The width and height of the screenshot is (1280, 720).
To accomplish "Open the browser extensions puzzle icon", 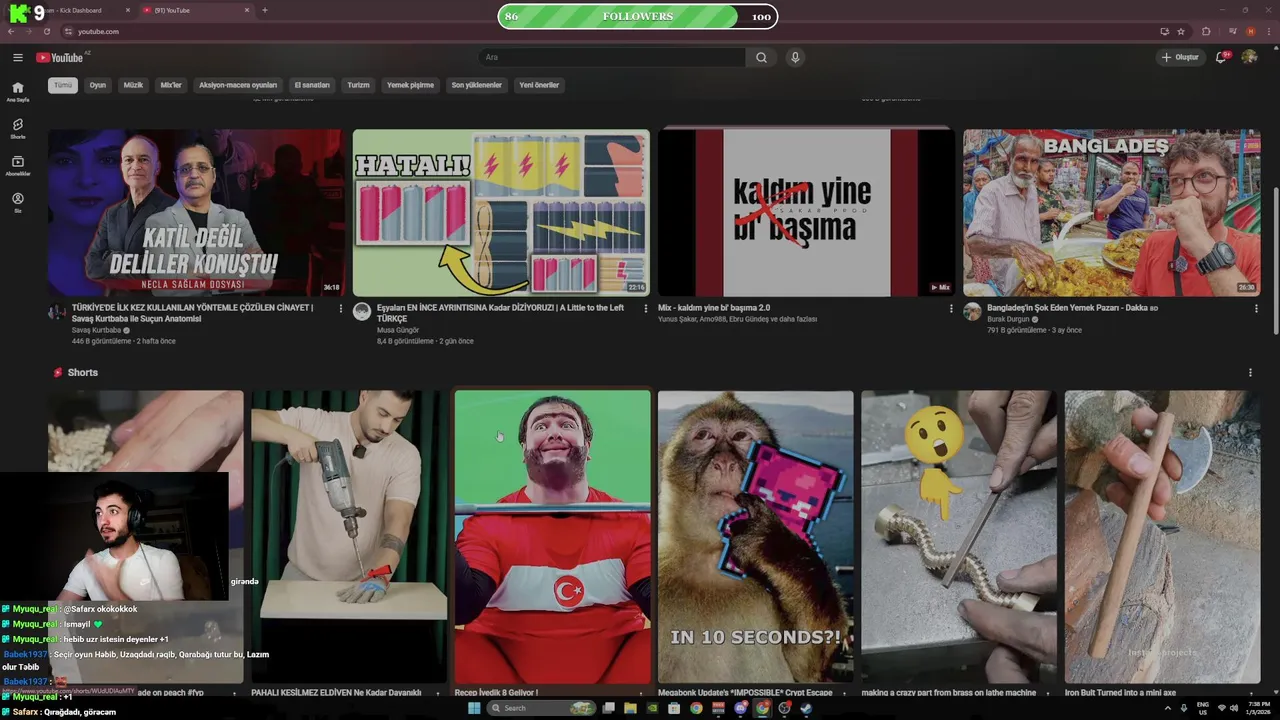I will coord(1206,31).
